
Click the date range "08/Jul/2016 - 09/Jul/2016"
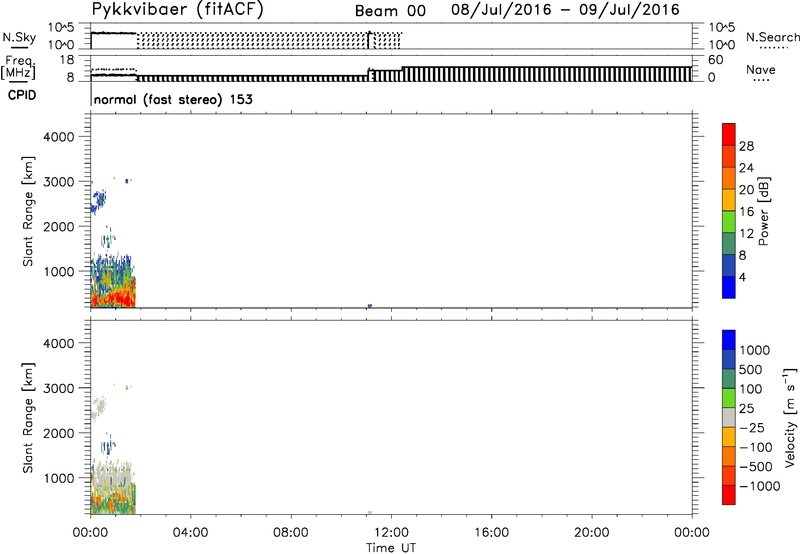pos(565,10)
